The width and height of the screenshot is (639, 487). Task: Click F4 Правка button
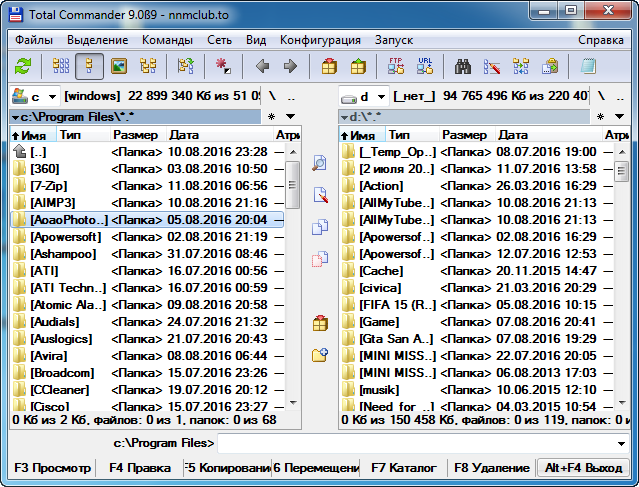tap(139, 468)
